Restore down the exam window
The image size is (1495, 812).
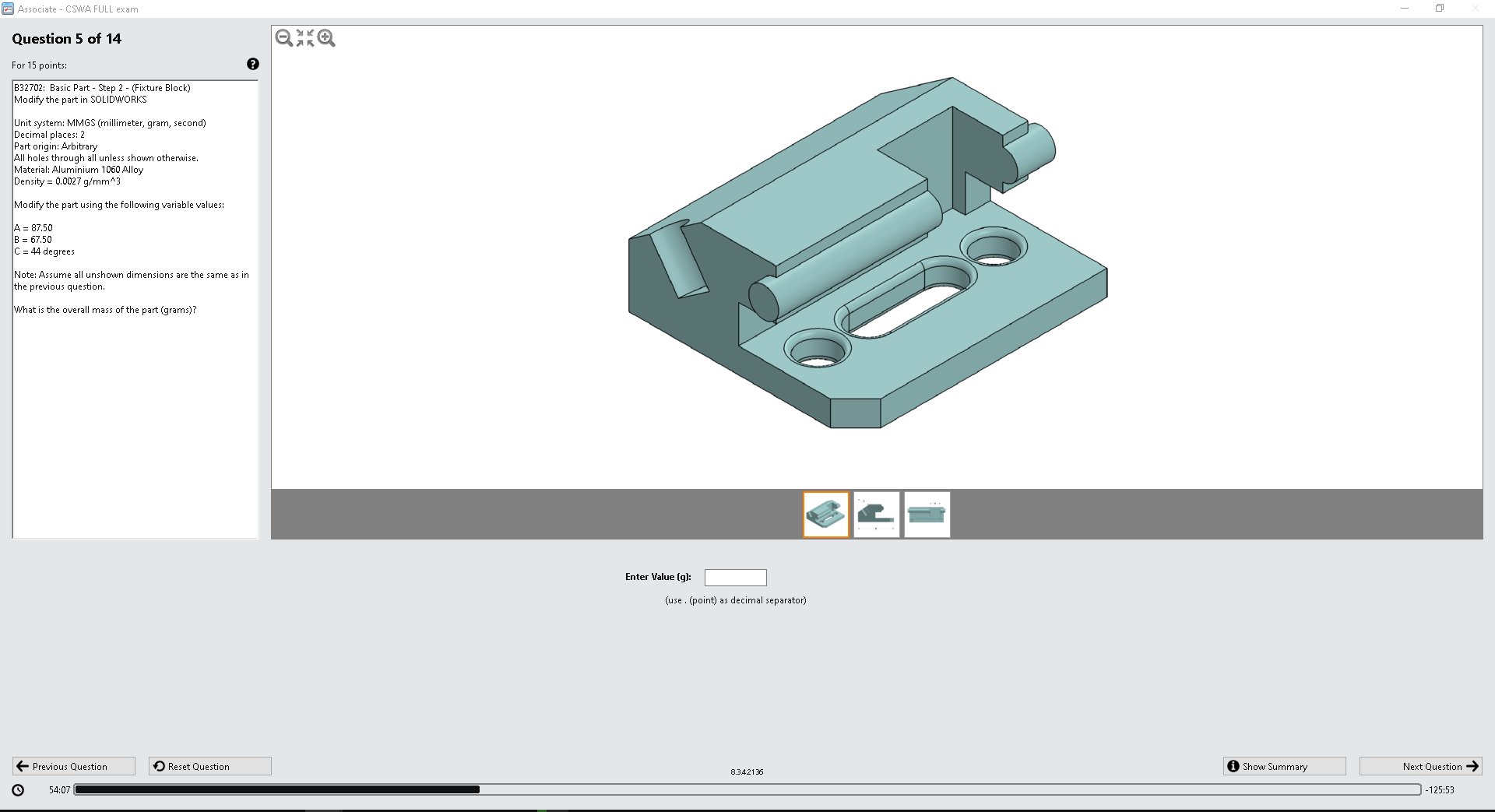[x=1440, y=9]
